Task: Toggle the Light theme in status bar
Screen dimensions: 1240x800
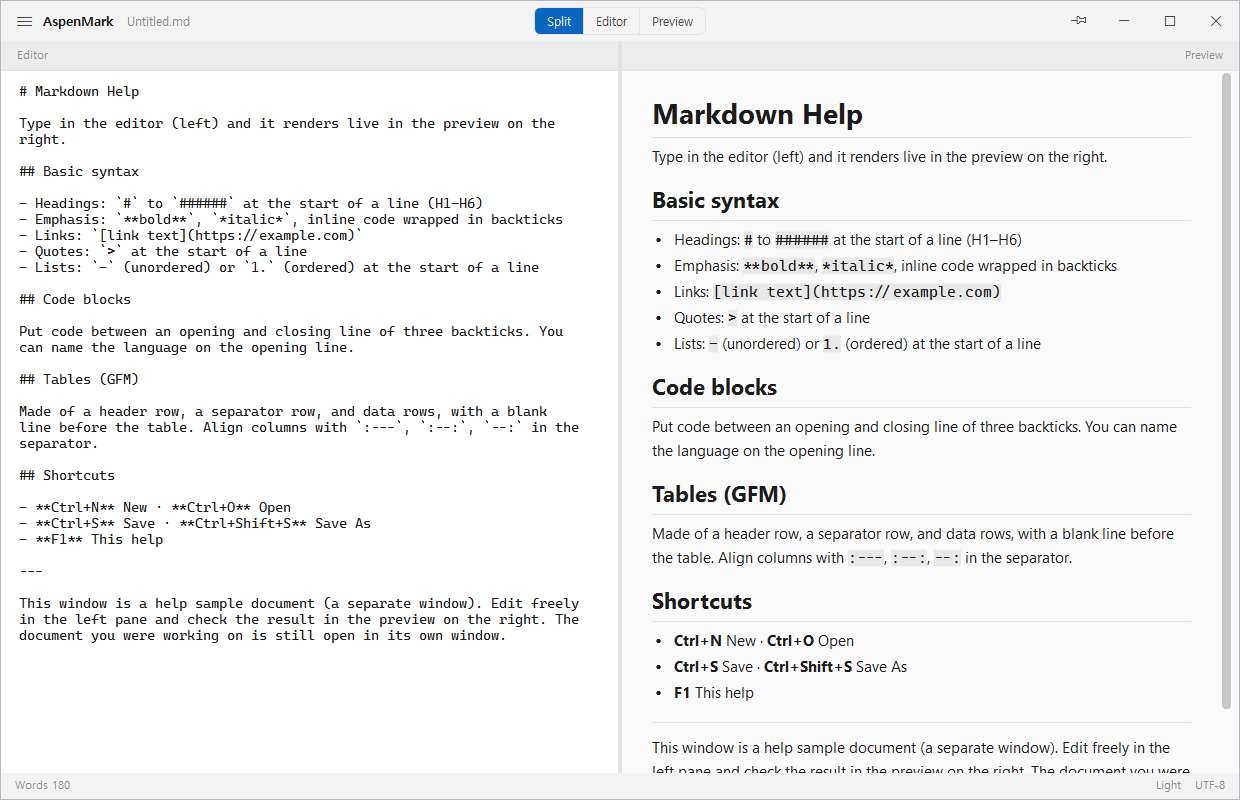Action: pos(1168,785)
